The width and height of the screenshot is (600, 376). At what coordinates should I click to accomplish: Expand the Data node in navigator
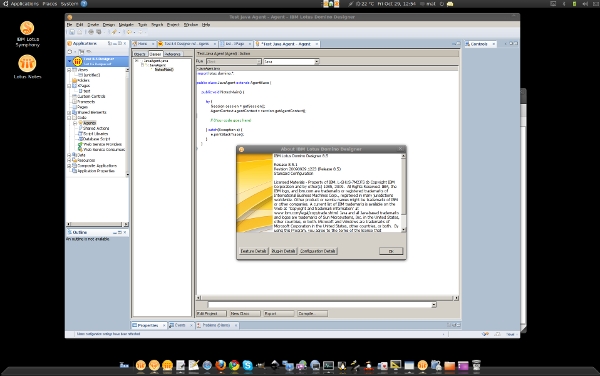point(69,155)
